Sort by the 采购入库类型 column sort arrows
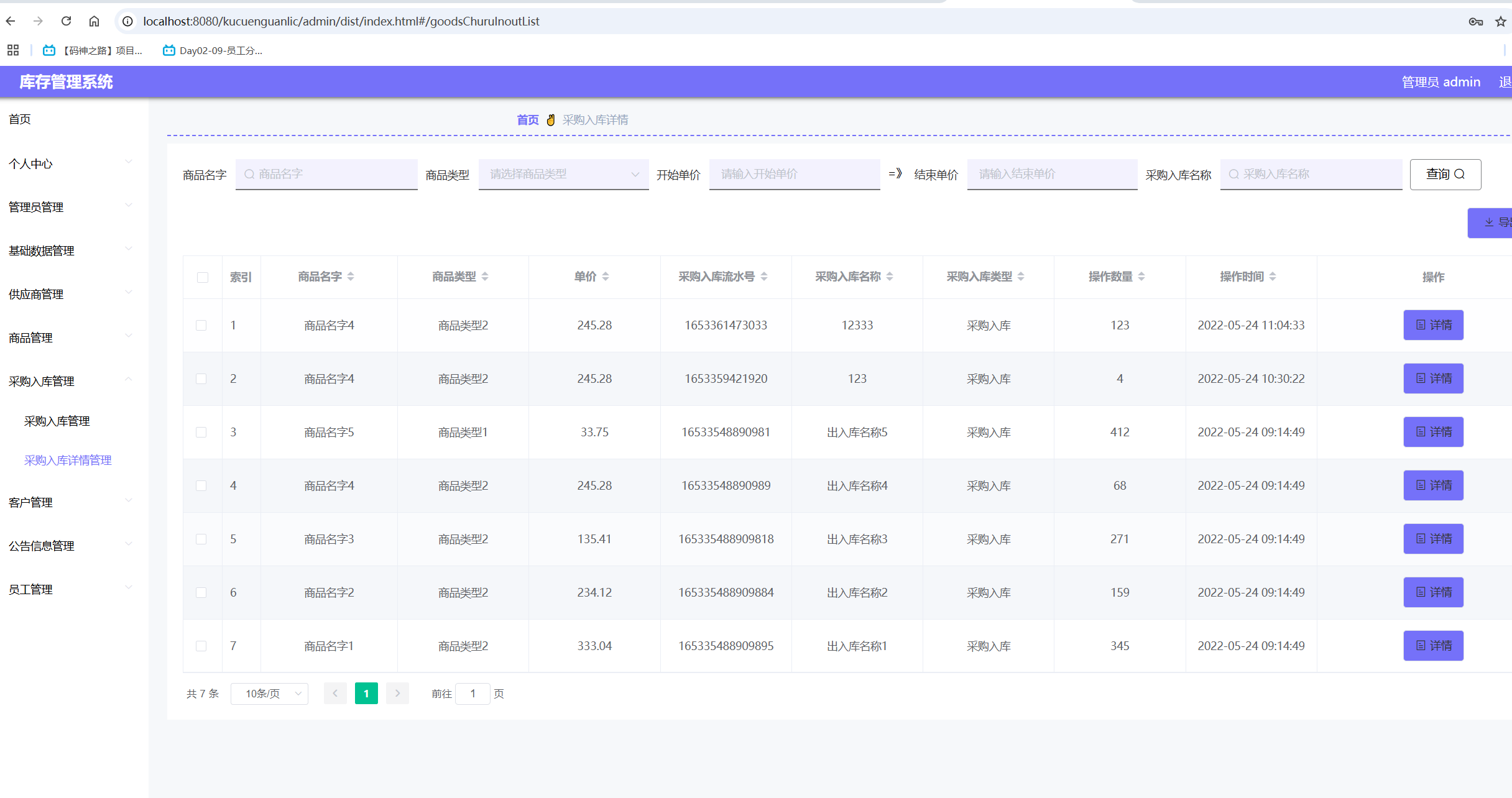Viewport: 1512px width, 798px height. pyautogui.click(x=1021, y=277)
